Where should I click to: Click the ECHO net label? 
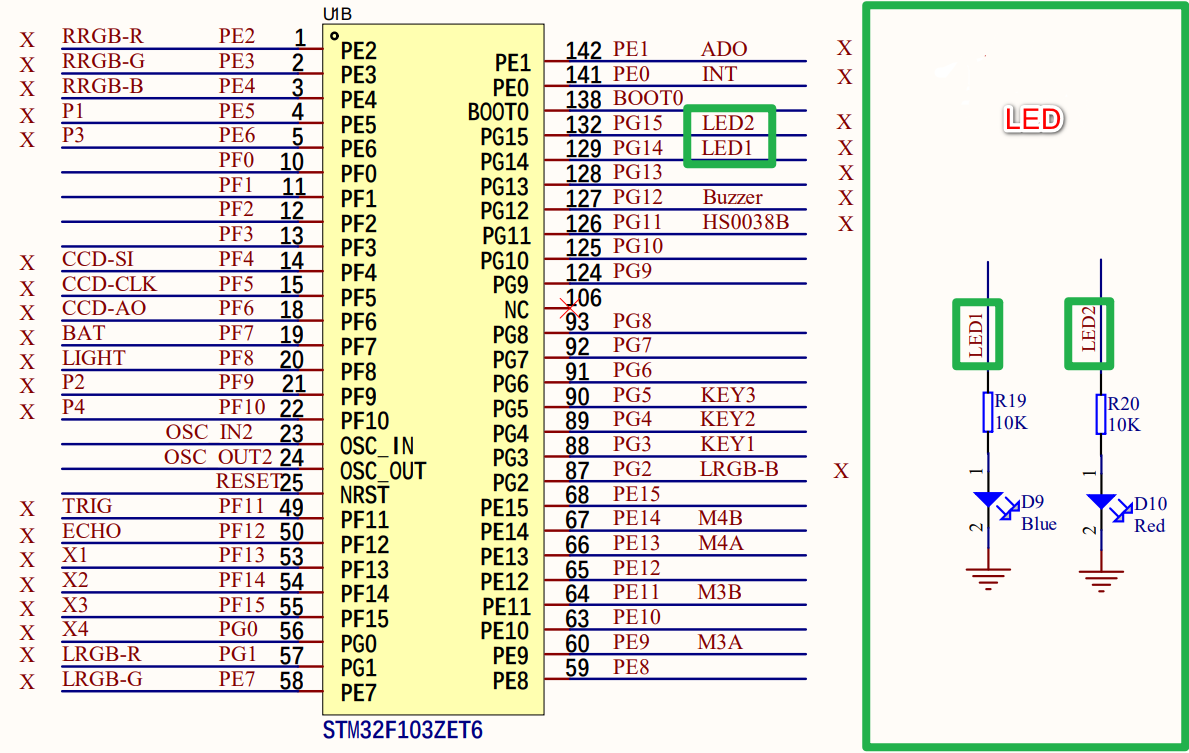coord(92,530)
